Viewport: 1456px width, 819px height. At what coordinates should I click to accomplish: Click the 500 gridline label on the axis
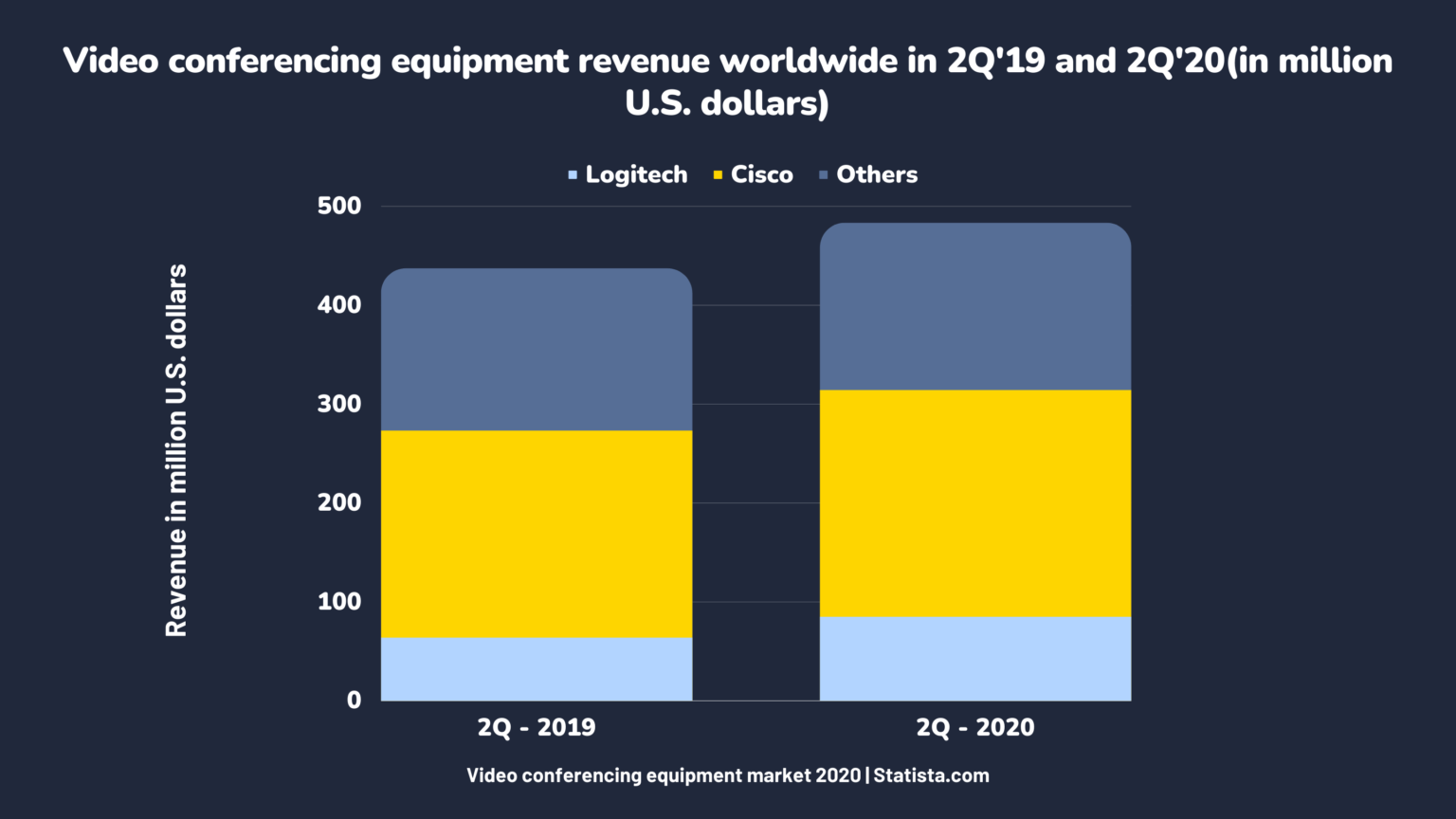(338, 205)
